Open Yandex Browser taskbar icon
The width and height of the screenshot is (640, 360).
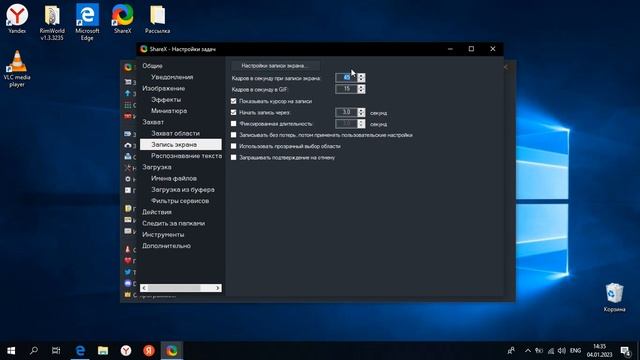(126, 350)
